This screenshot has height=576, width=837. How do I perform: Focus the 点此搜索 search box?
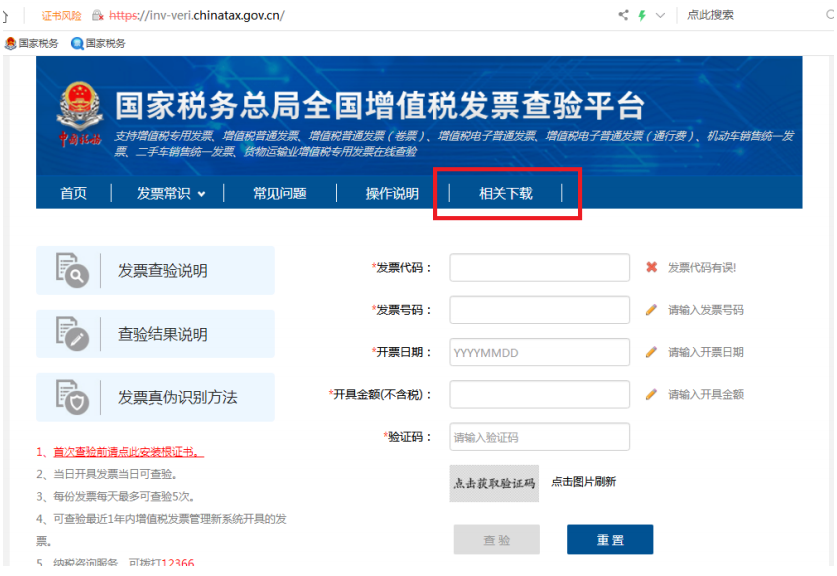[710, 15]
